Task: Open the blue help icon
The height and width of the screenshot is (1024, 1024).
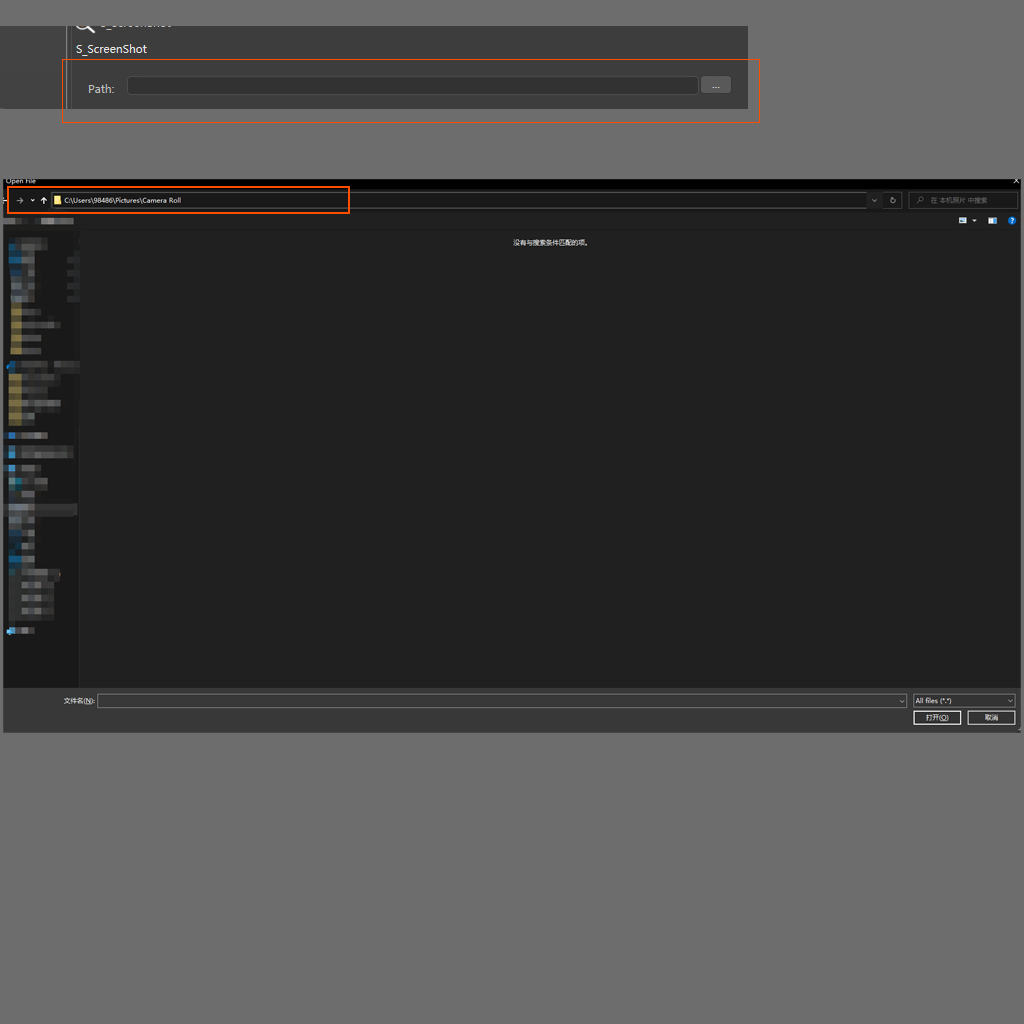Action: click(x=1012, y=220)
